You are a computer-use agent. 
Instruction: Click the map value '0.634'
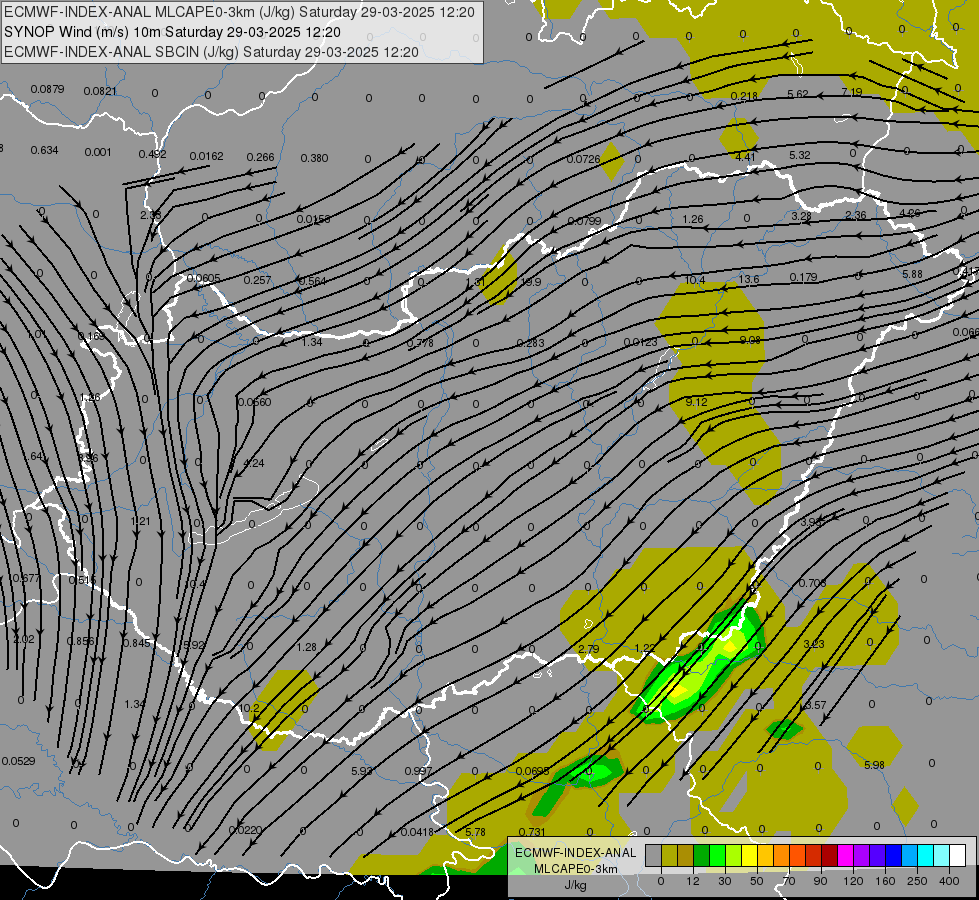pyautogui.click(x=44, y=150)
